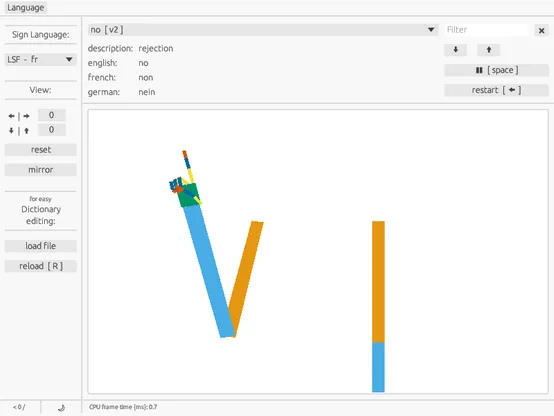
Task: Click the down arrow view icon
Action: (11, 131)
